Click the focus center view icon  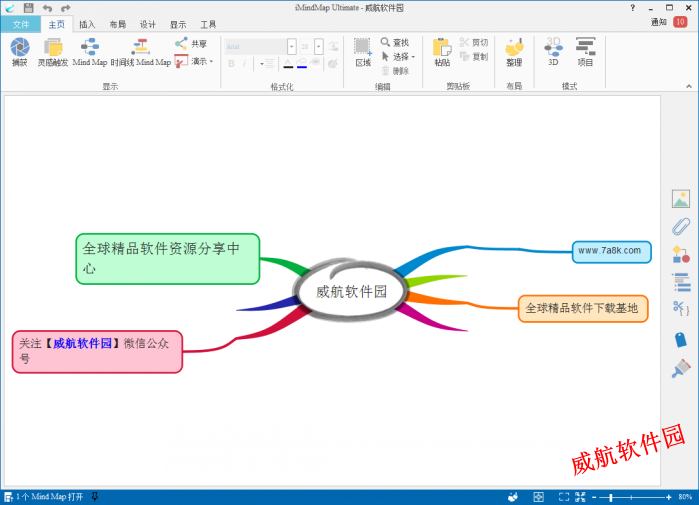539,497
